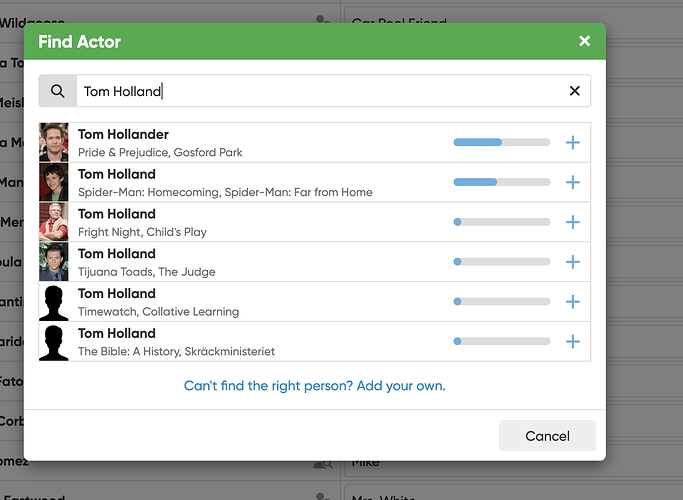This screenshot has height=500, width=683.
Task: Add Tom Holland from Fright Night
Action: [573, 222]
